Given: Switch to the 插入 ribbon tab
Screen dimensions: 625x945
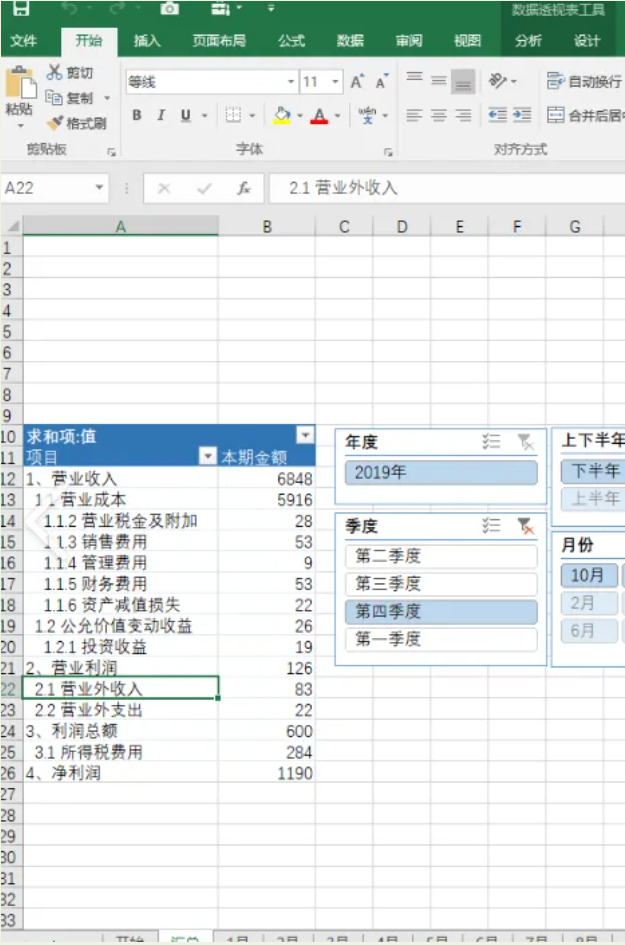Looking at the screenshot, I should [147, 40].
